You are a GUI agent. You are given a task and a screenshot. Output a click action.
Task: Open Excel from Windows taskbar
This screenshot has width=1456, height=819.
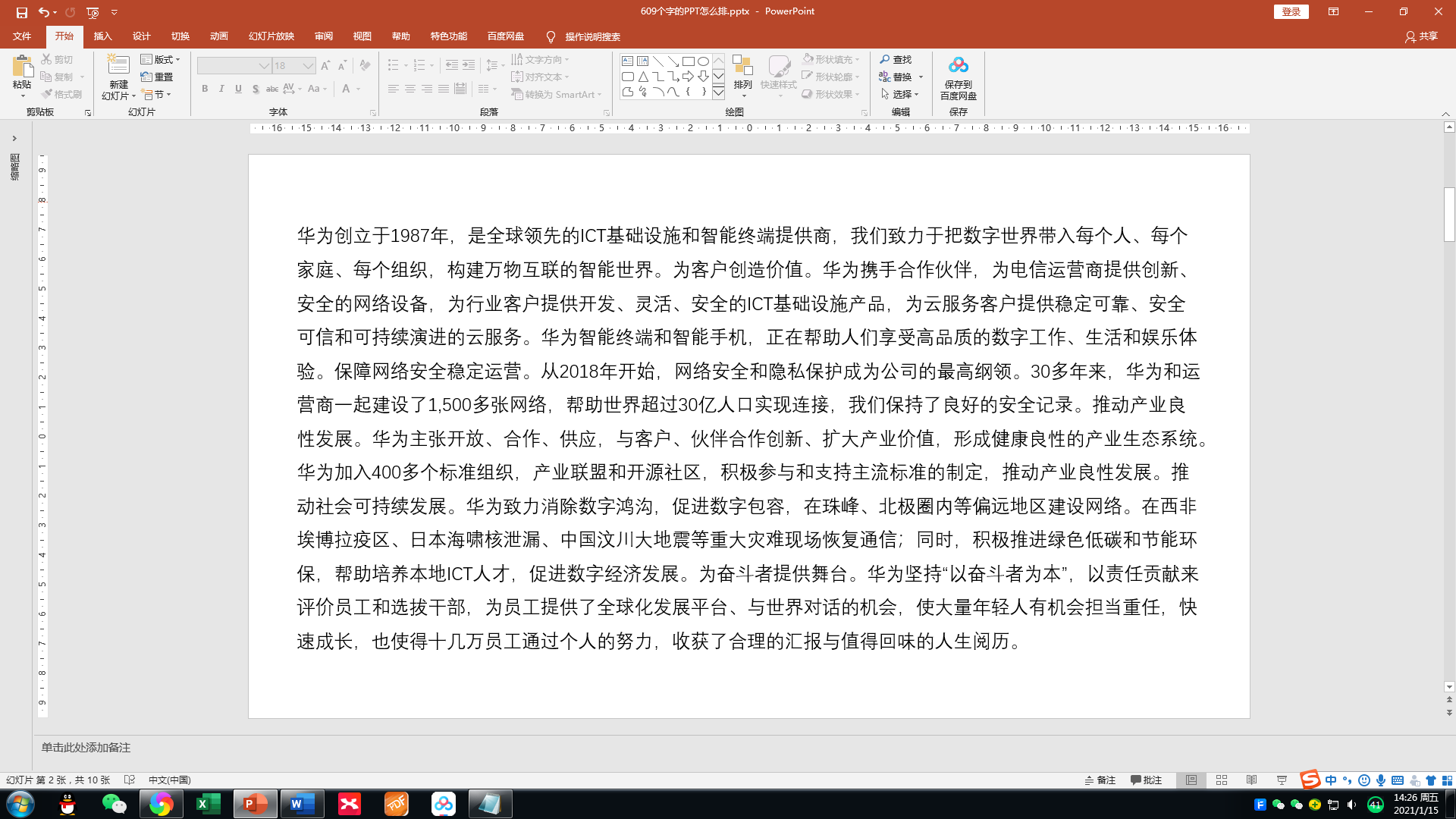point(207,804)
